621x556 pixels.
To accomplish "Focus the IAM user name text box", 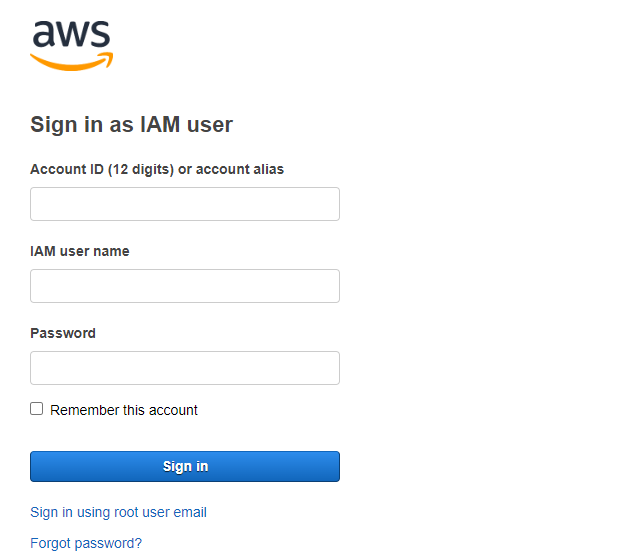I will pos(185,286).
